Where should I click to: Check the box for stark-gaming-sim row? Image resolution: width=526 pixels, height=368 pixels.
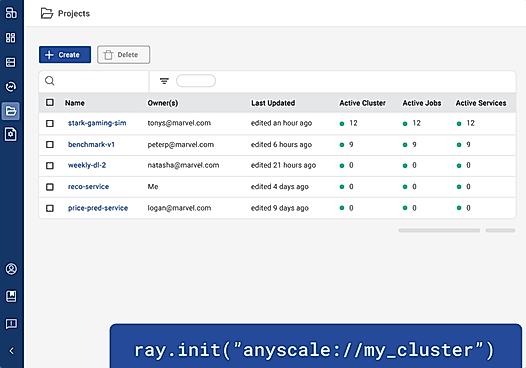tap(50, 123)
